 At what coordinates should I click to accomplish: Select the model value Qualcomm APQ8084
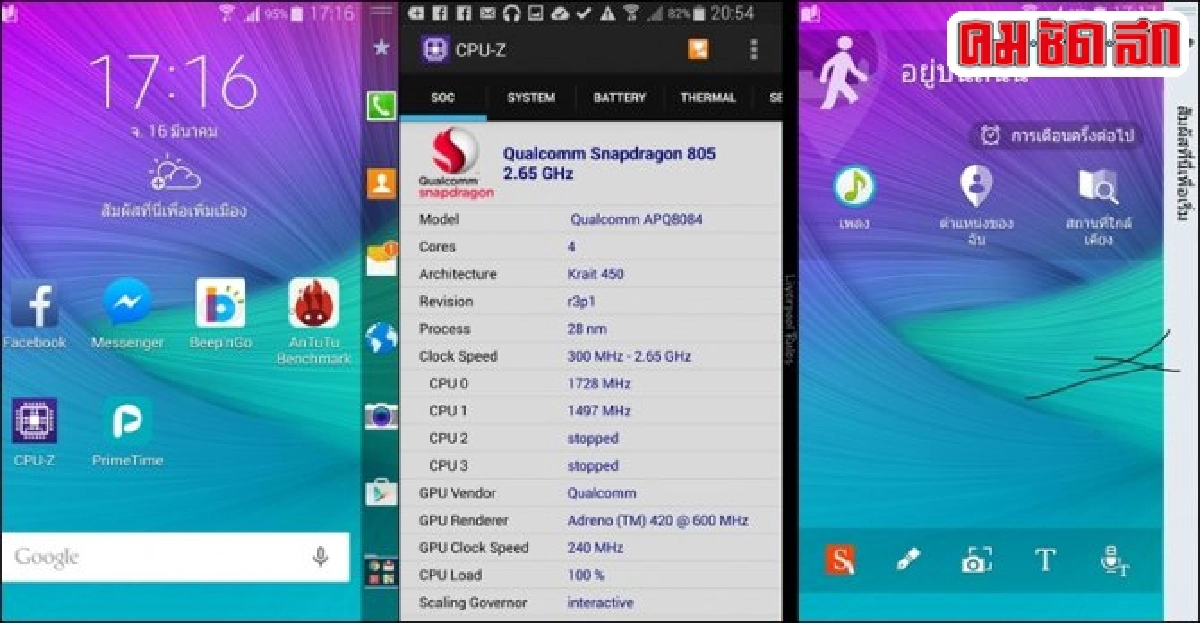636,219
